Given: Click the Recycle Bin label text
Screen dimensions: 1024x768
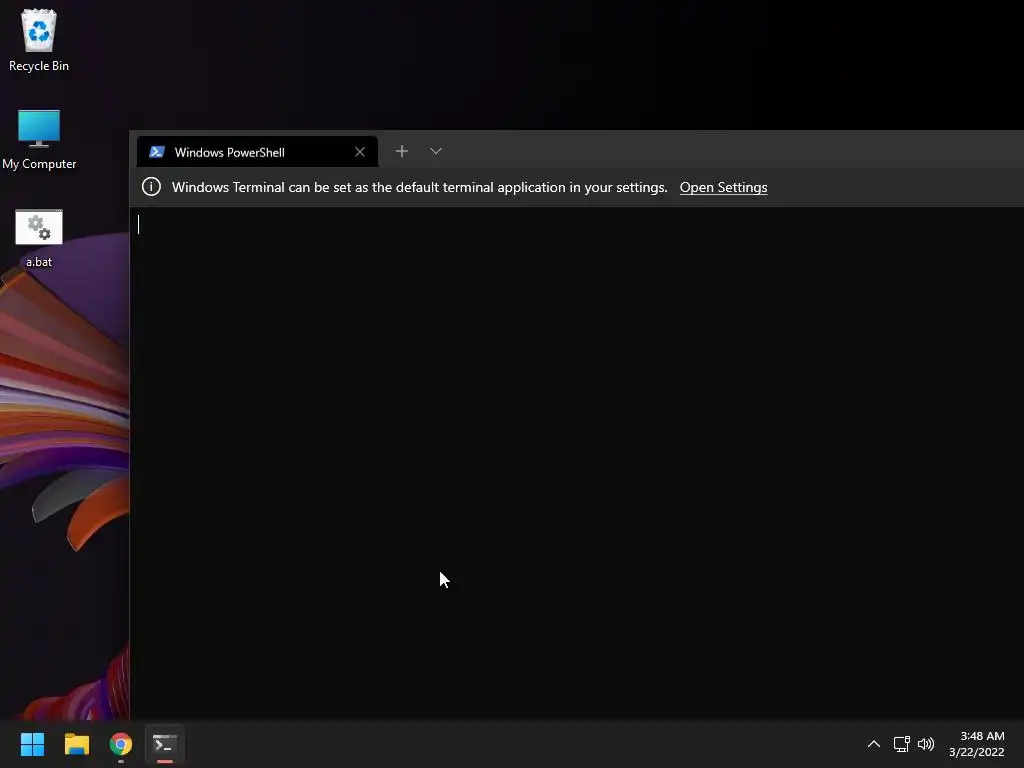Looking at the screenshot, I should (x=39, y=66).
